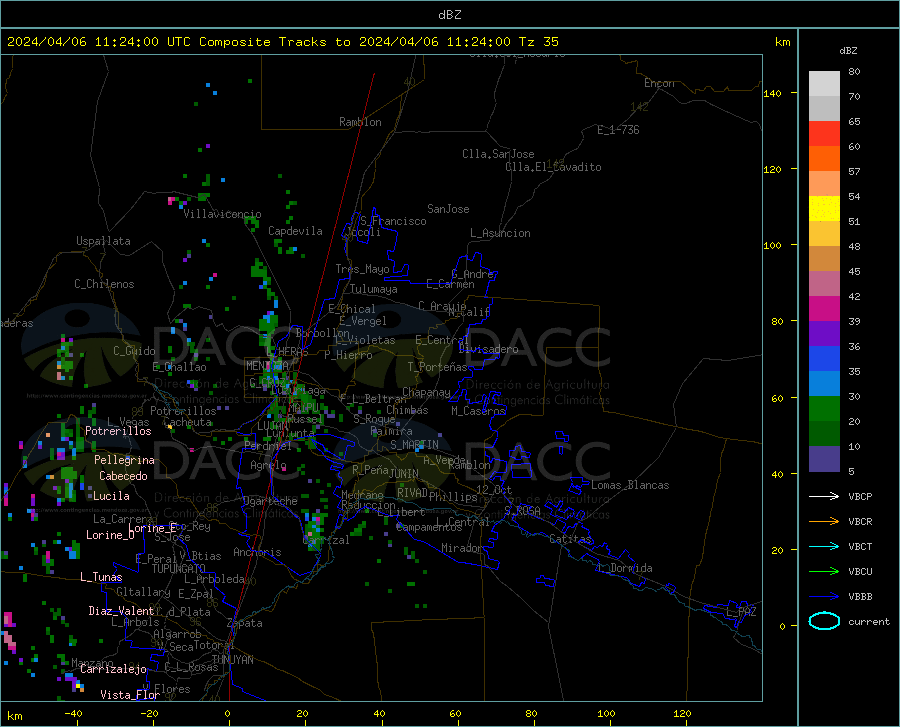The height and width of the screenshot is (727, 900).
Task: Click the Anchoris map label
Action: pos(257,552)
